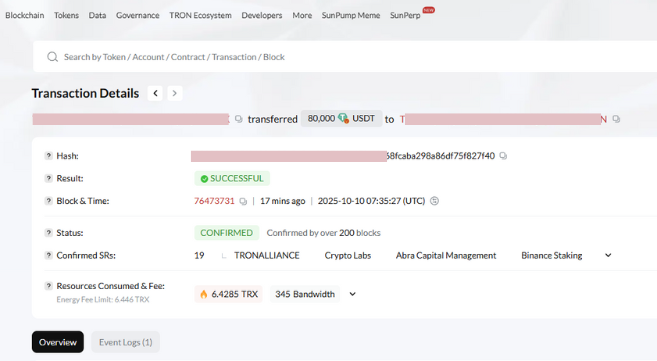
Task: Click the search magnifier icon
Action: pyautogui.click(x=52, y=57)
